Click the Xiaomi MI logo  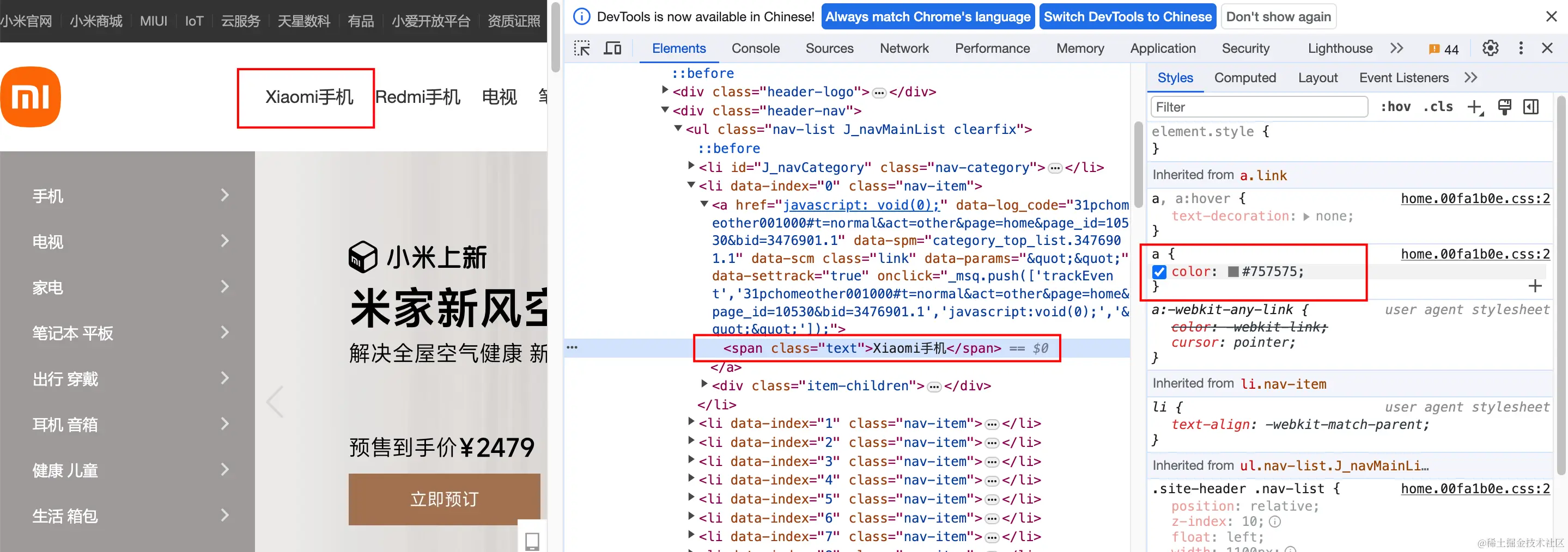31,97
